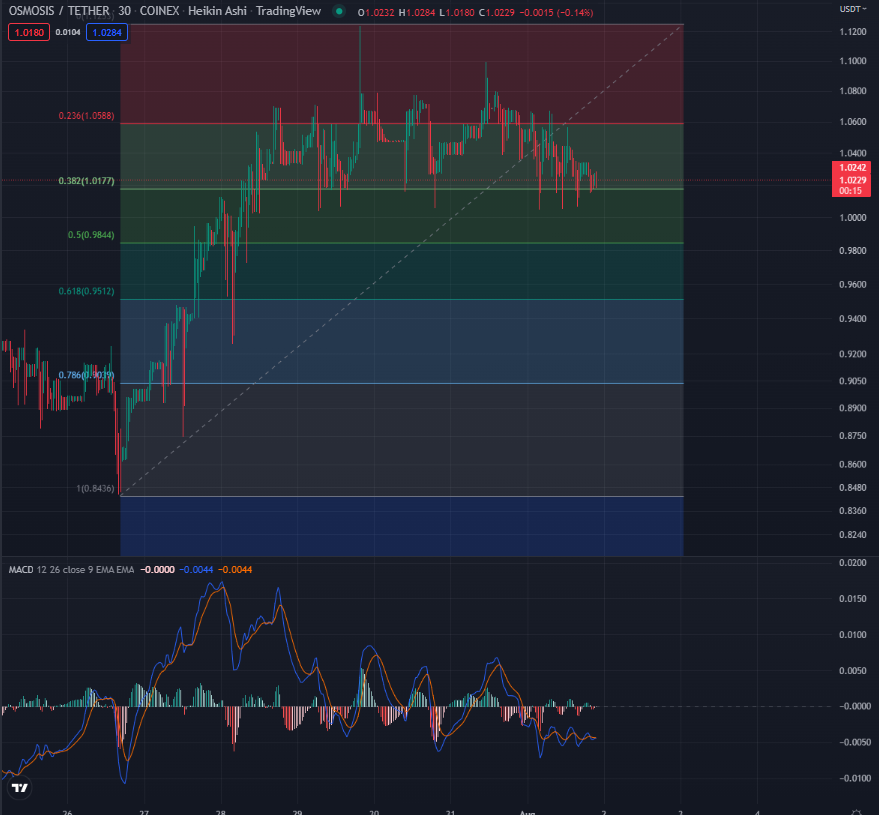Viewport: 879px width, 815px height.
Task: Click the 1.1200 price scale label
Action: point(853,32)
